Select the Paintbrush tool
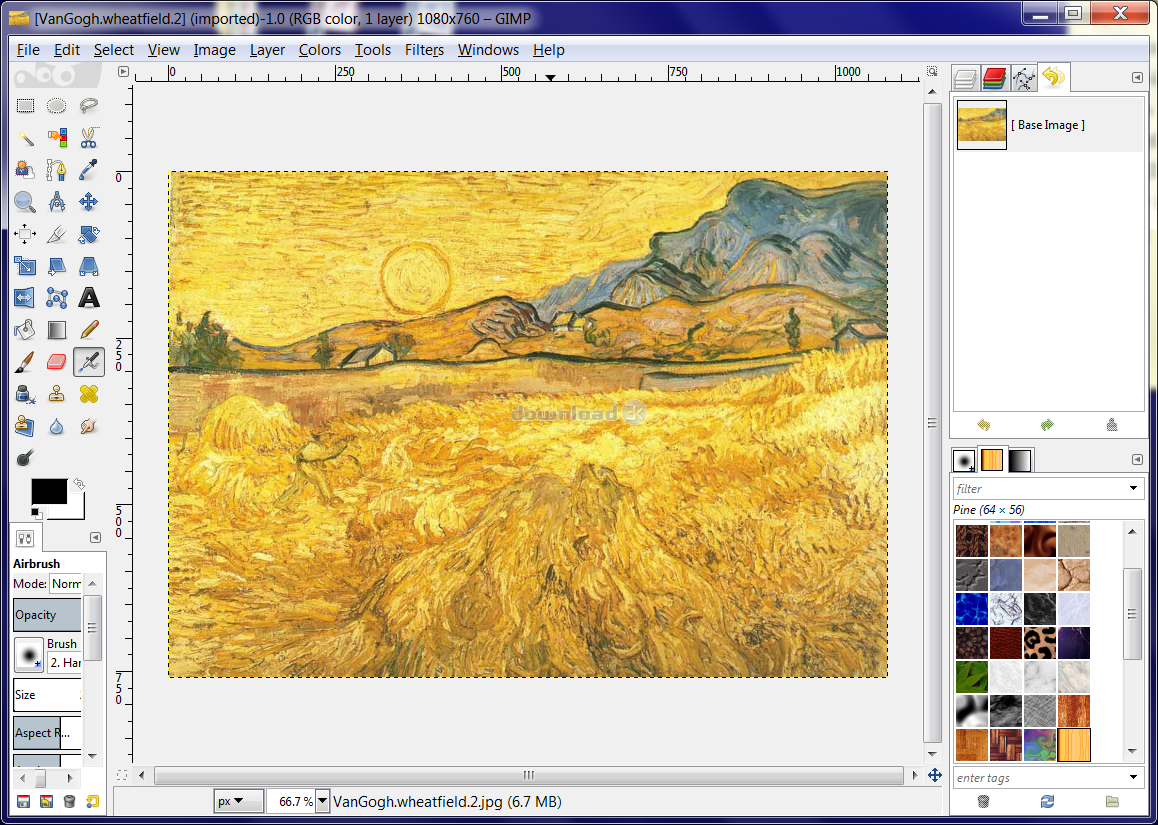 [x=25, y=361]
